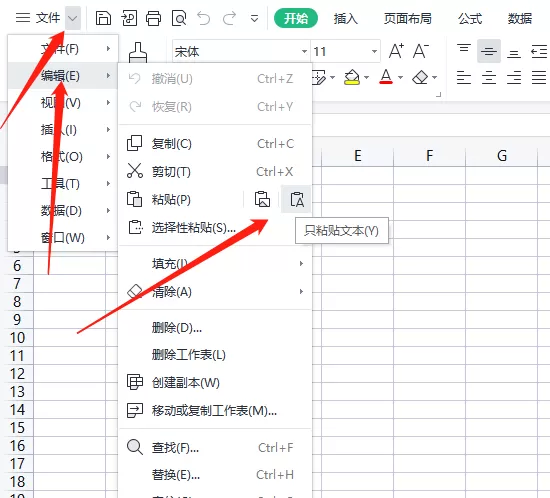Click the paste as picture icon
This screenshot has height=498, width=550.
[x=262, y=200]
